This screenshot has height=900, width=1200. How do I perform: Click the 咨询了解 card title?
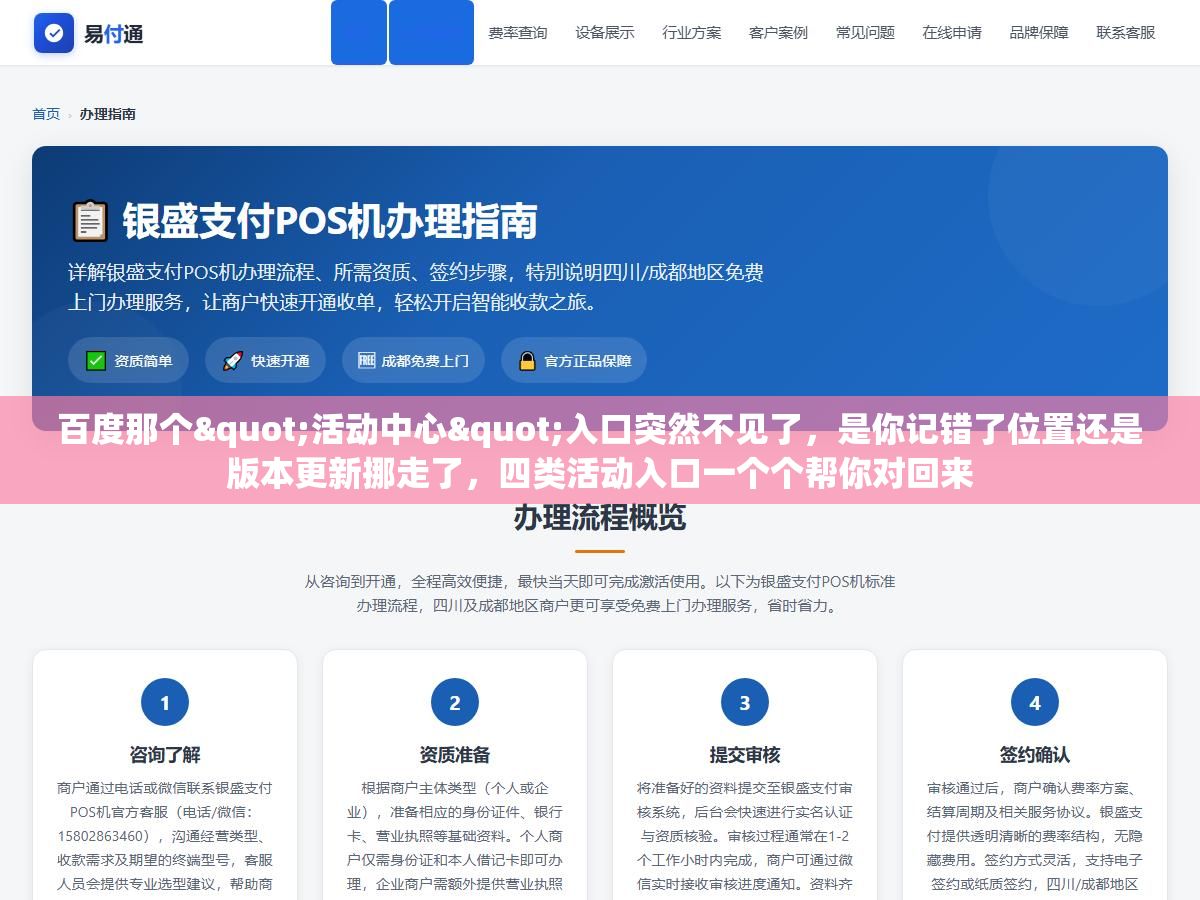point(165,755)
